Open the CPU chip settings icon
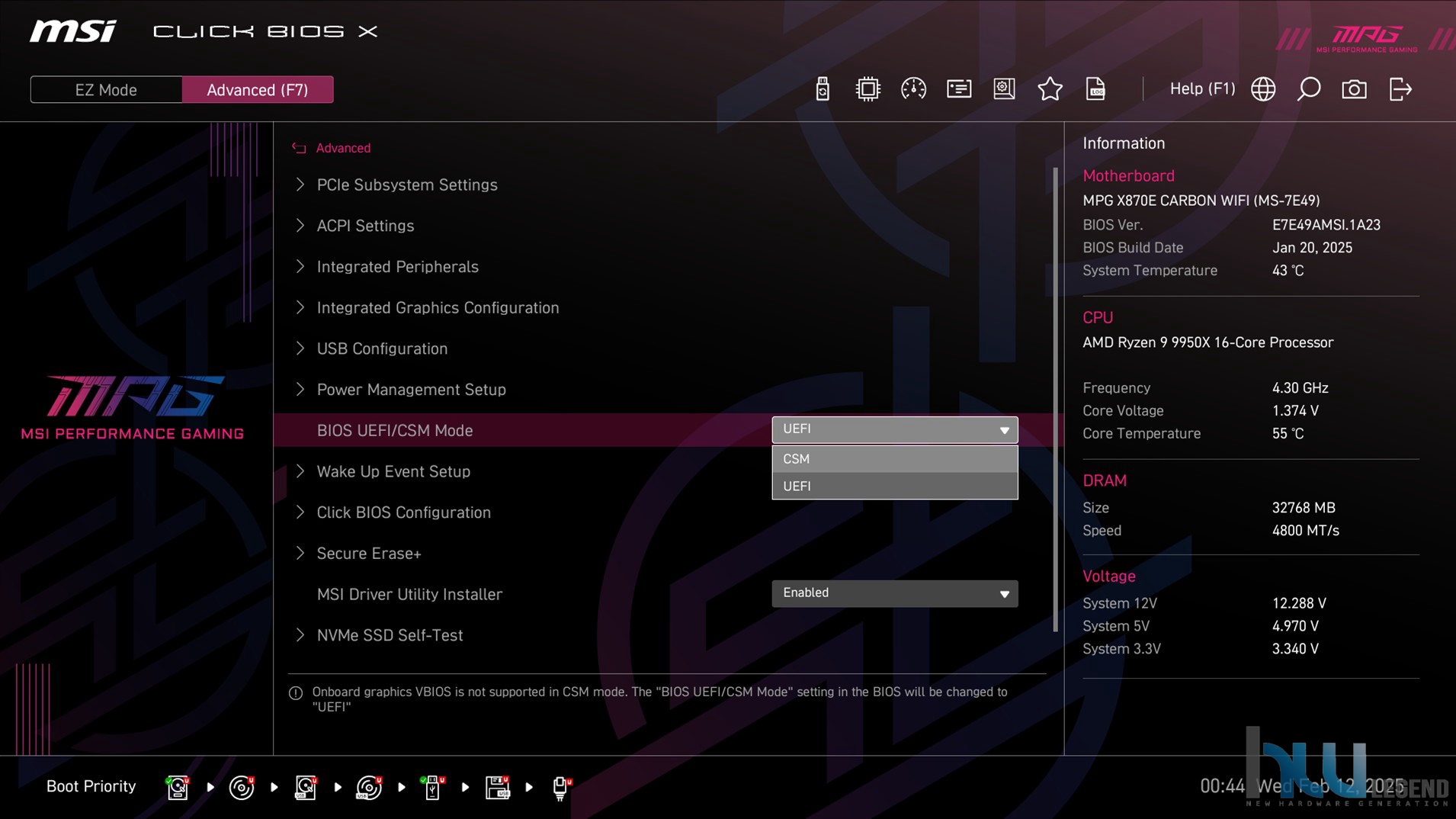The width and height of the screenshot is (1456, 819). (x=868, y=89)
